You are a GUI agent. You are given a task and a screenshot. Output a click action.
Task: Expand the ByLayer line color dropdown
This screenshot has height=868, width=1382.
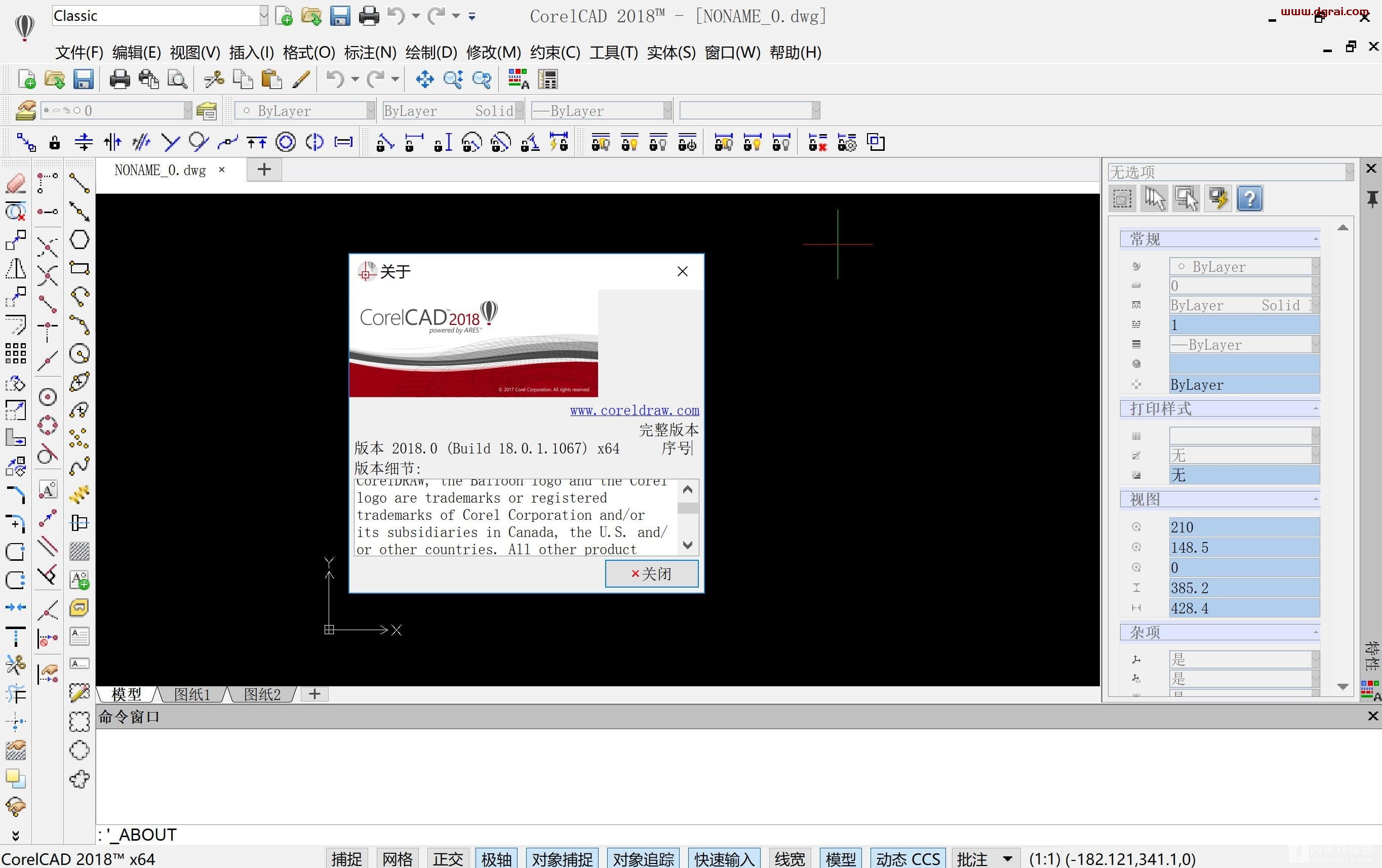370,110
